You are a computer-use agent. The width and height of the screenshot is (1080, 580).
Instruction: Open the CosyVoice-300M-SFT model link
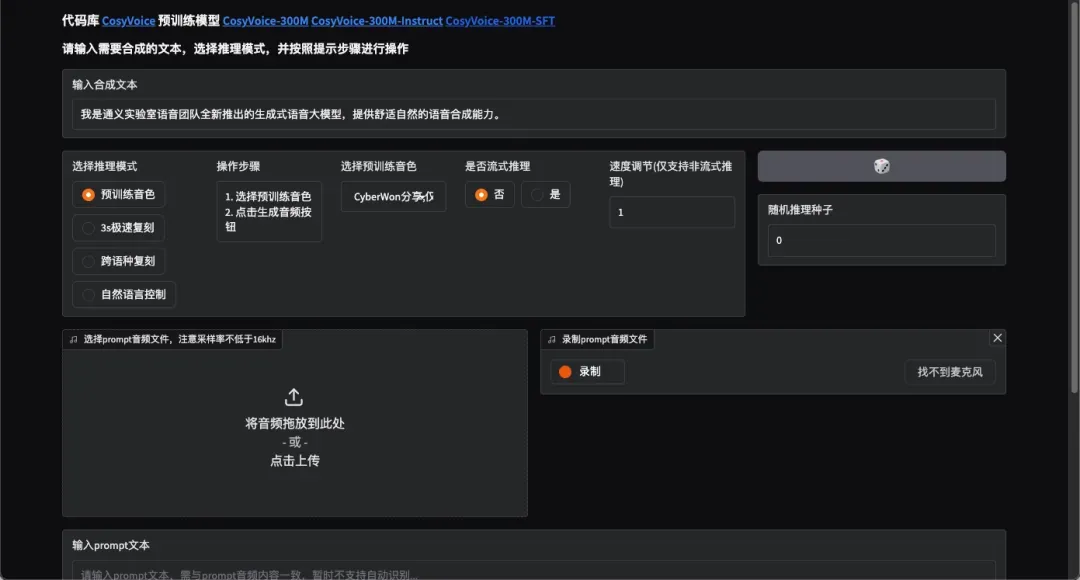coord(500,21)
